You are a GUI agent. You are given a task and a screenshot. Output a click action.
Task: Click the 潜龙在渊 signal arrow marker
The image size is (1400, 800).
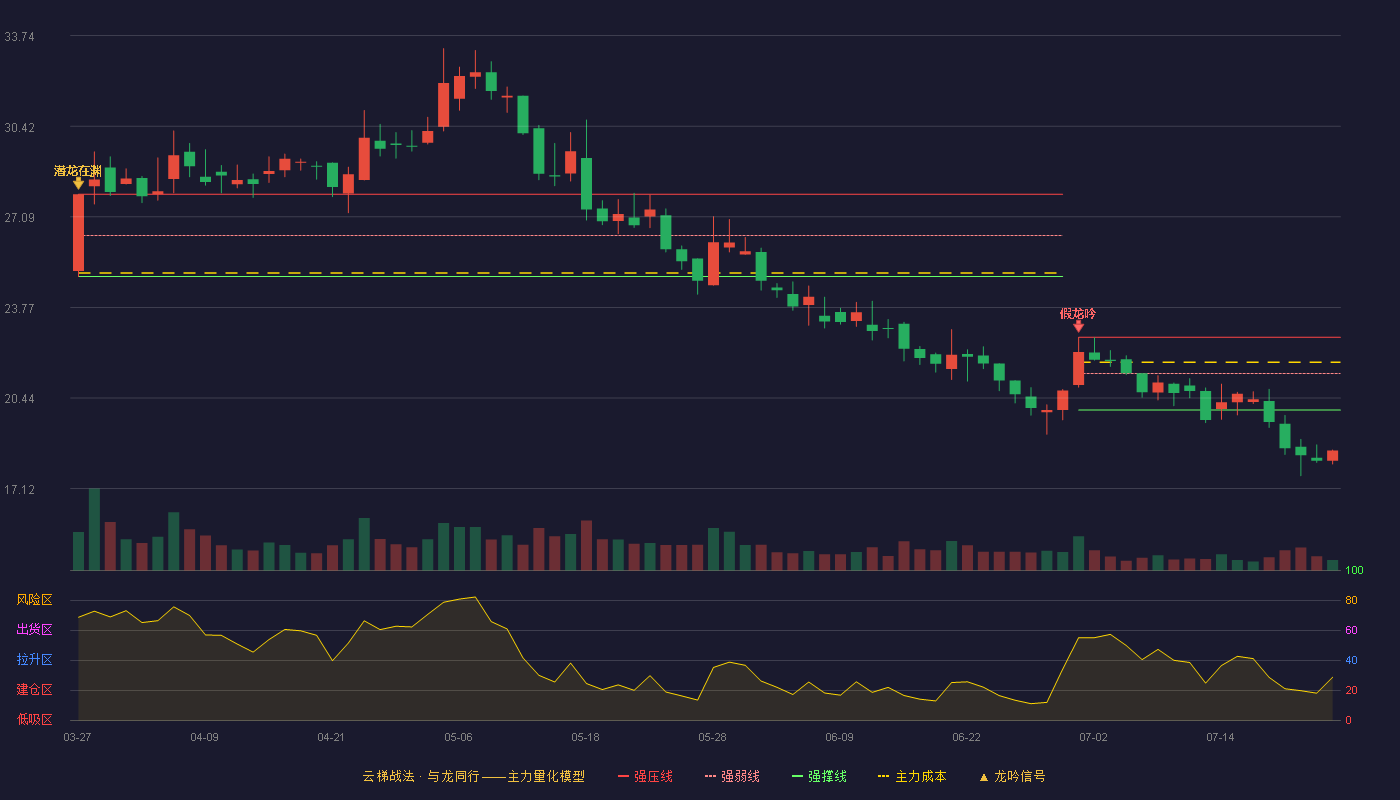[78, 184]
